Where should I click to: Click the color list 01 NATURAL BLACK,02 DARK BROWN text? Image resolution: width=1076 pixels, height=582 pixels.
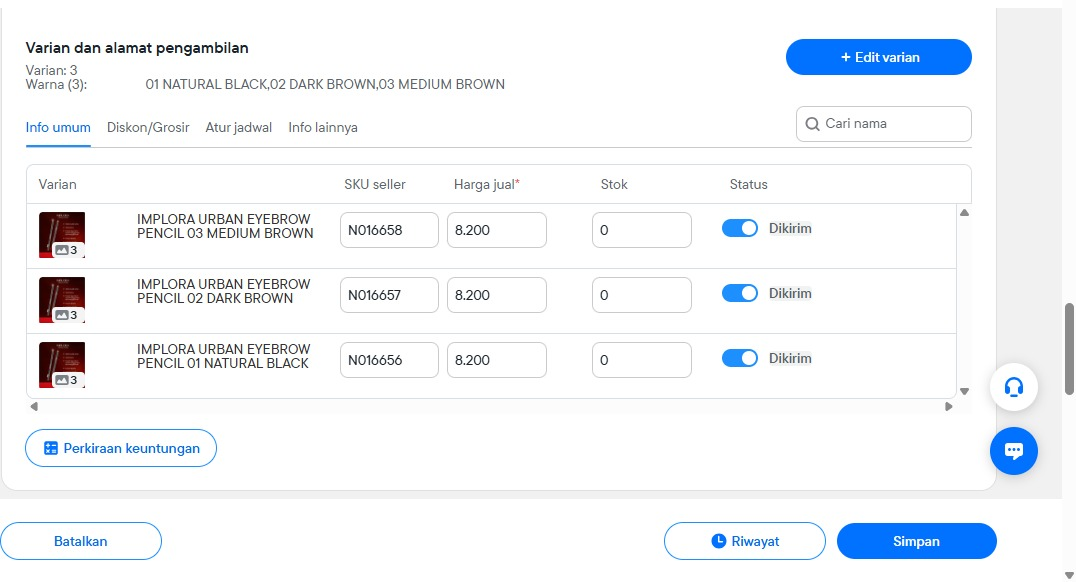325,84
